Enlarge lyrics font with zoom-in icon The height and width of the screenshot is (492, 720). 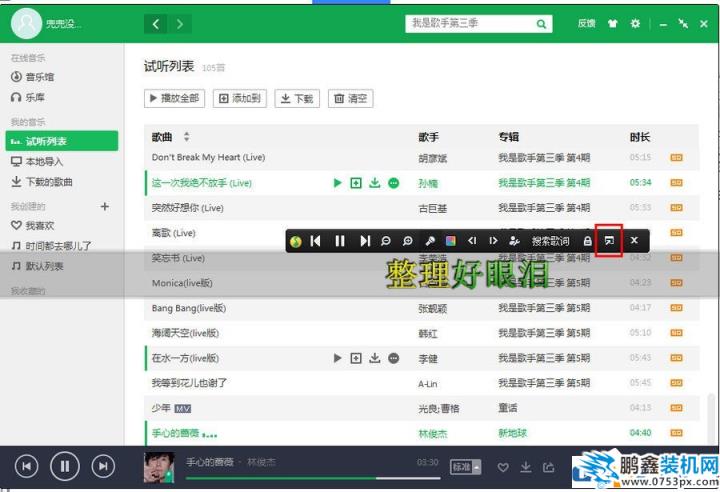pos(407,241)
